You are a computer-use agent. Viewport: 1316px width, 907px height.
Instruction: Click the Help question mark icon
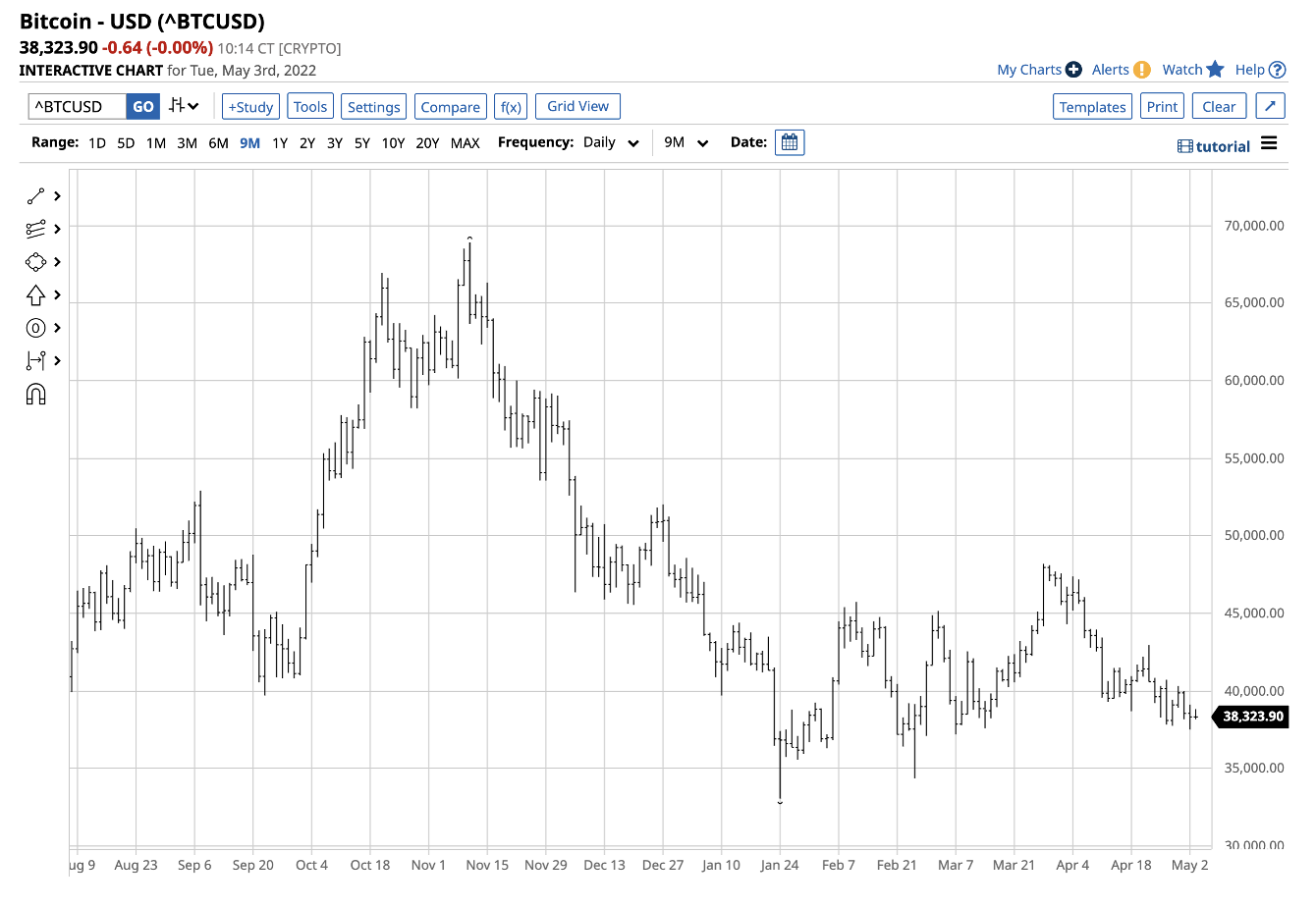click(x=1277, y=70)
